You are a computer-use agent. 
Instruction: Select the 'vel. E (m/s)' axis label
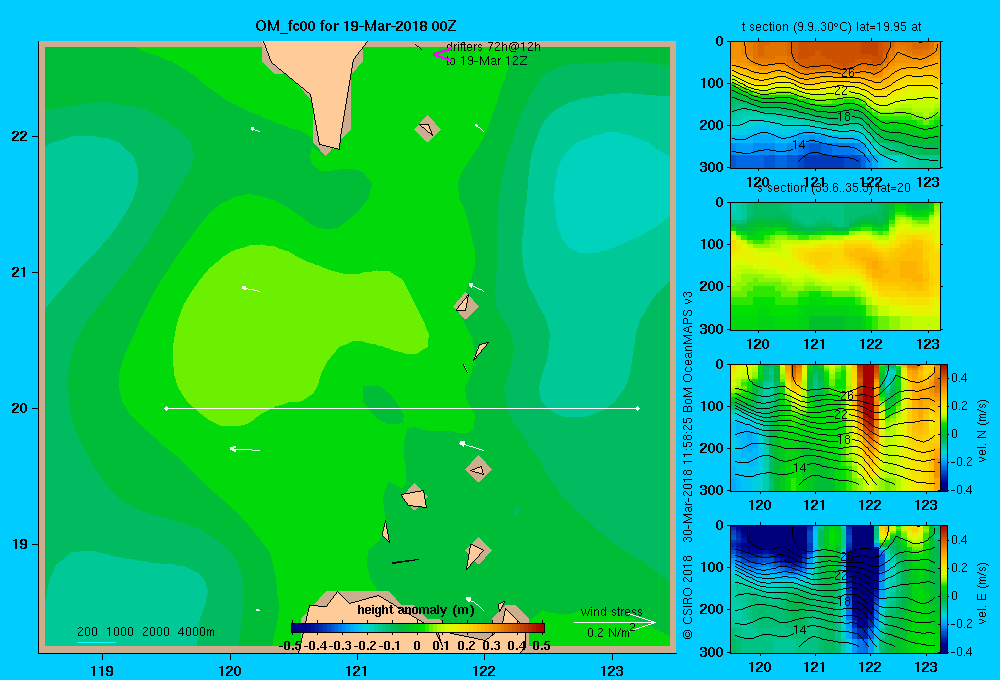point(983,593)
